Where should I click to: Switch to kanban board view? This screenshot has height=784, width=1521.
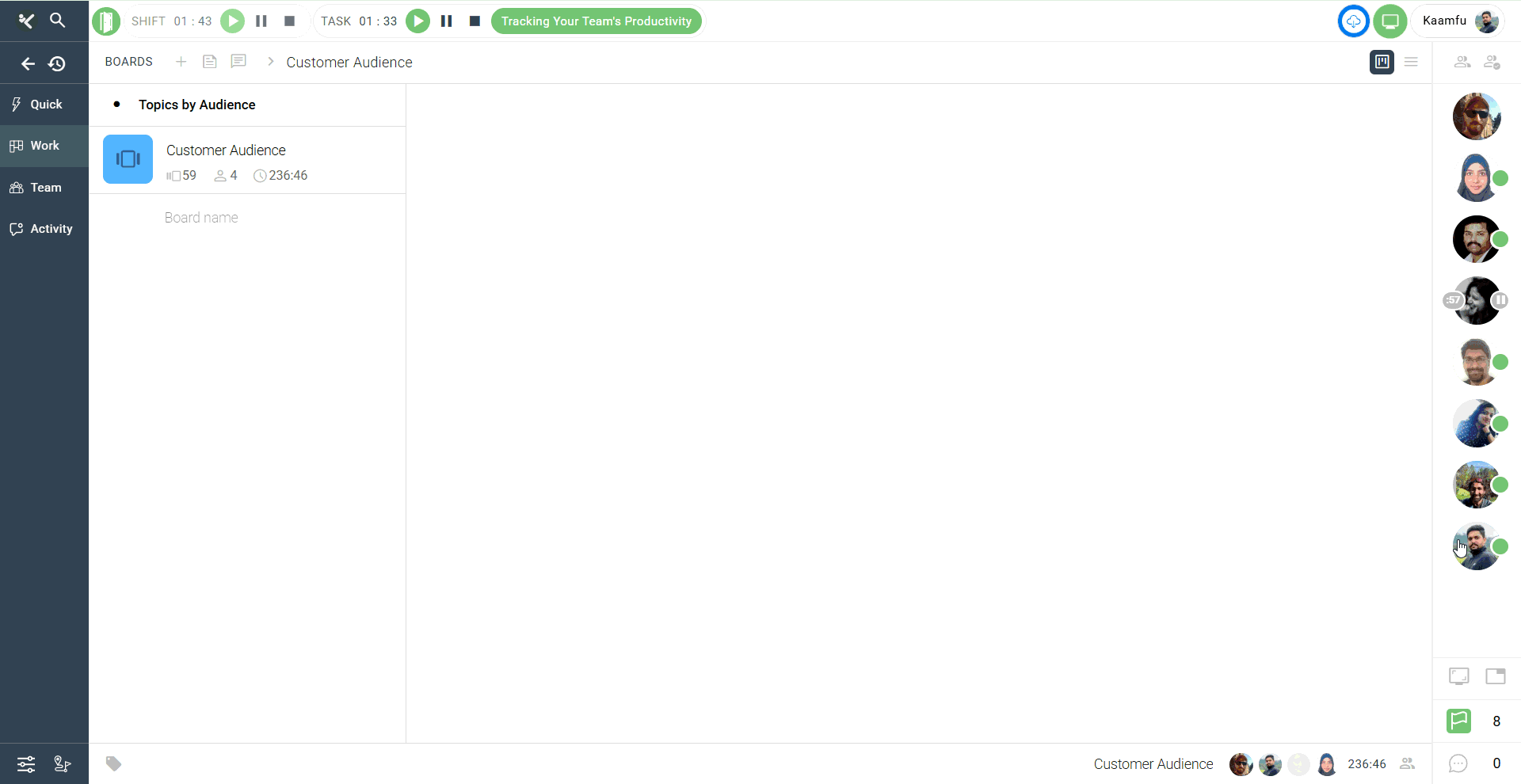1382,62
